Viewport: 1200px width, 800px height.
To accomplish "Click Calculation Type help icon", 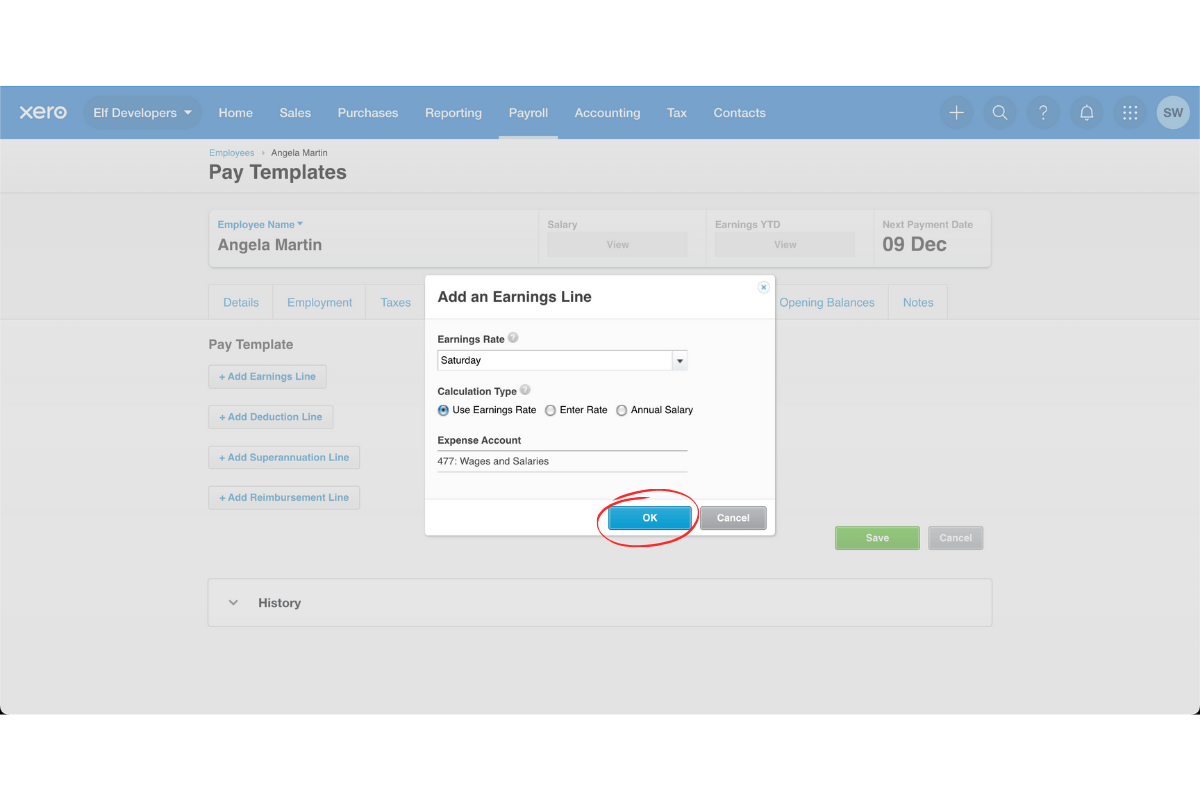I will pyautogui.click(x=525, y=391).
